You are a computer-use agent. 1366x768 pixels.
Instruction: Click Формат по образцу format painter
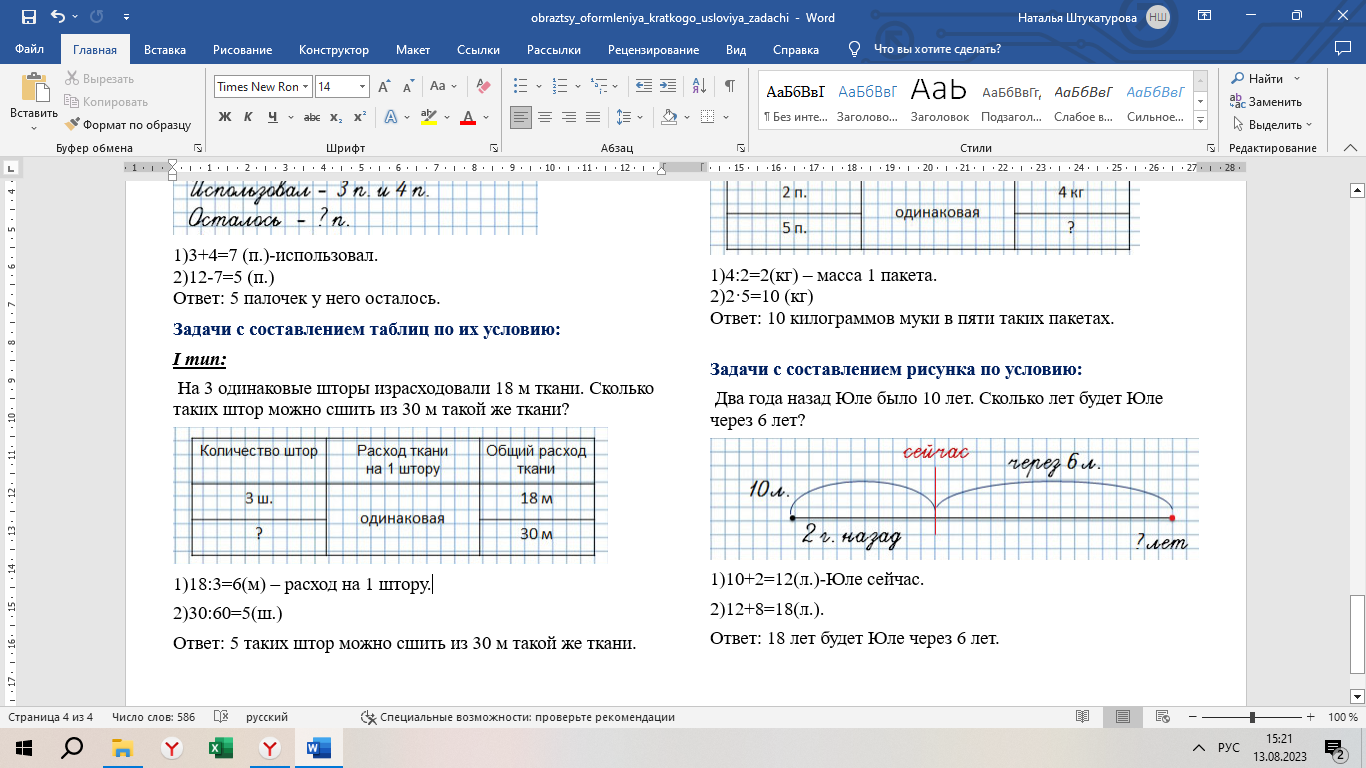[x=128, y=125]
